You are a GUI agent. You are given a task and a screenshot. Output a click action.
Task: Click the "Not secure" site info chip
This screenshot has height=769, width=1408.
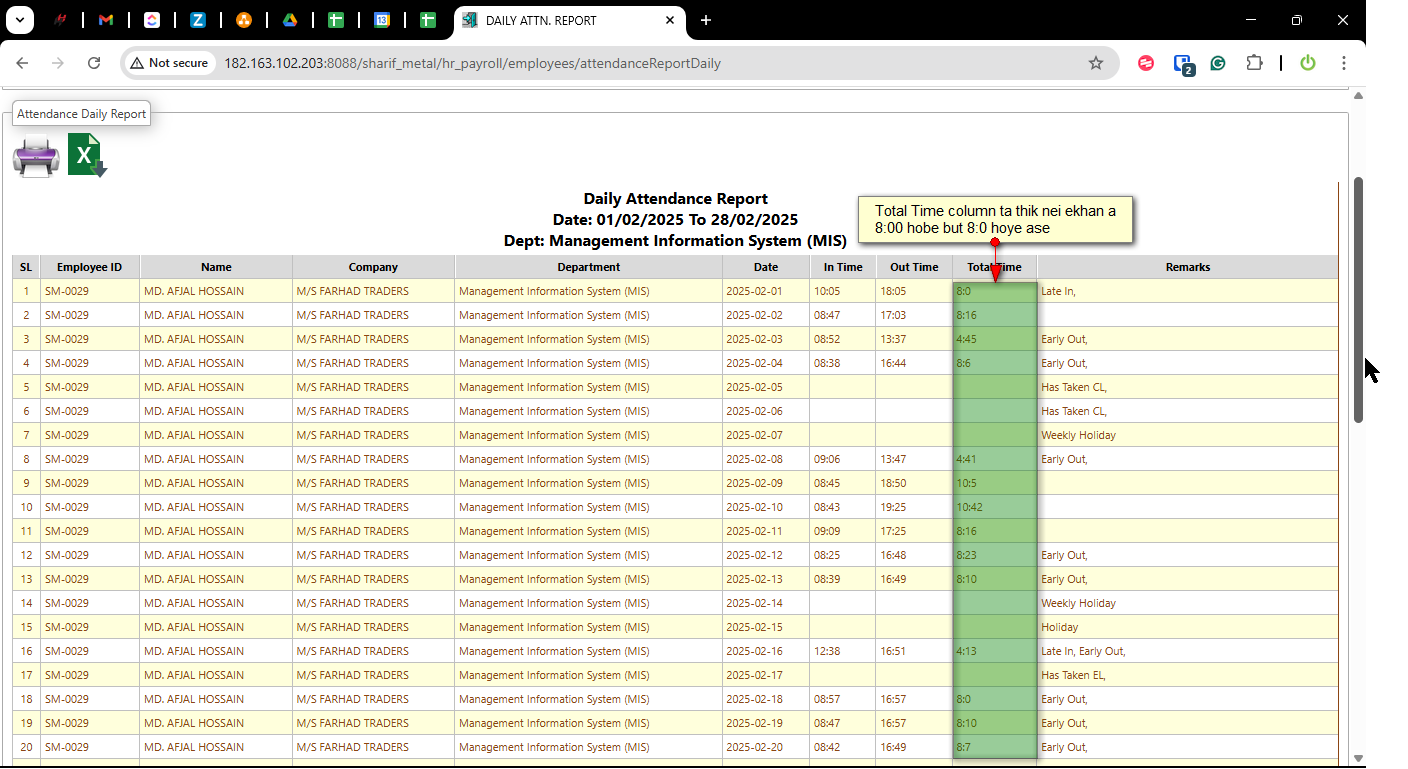click(169, 63)
